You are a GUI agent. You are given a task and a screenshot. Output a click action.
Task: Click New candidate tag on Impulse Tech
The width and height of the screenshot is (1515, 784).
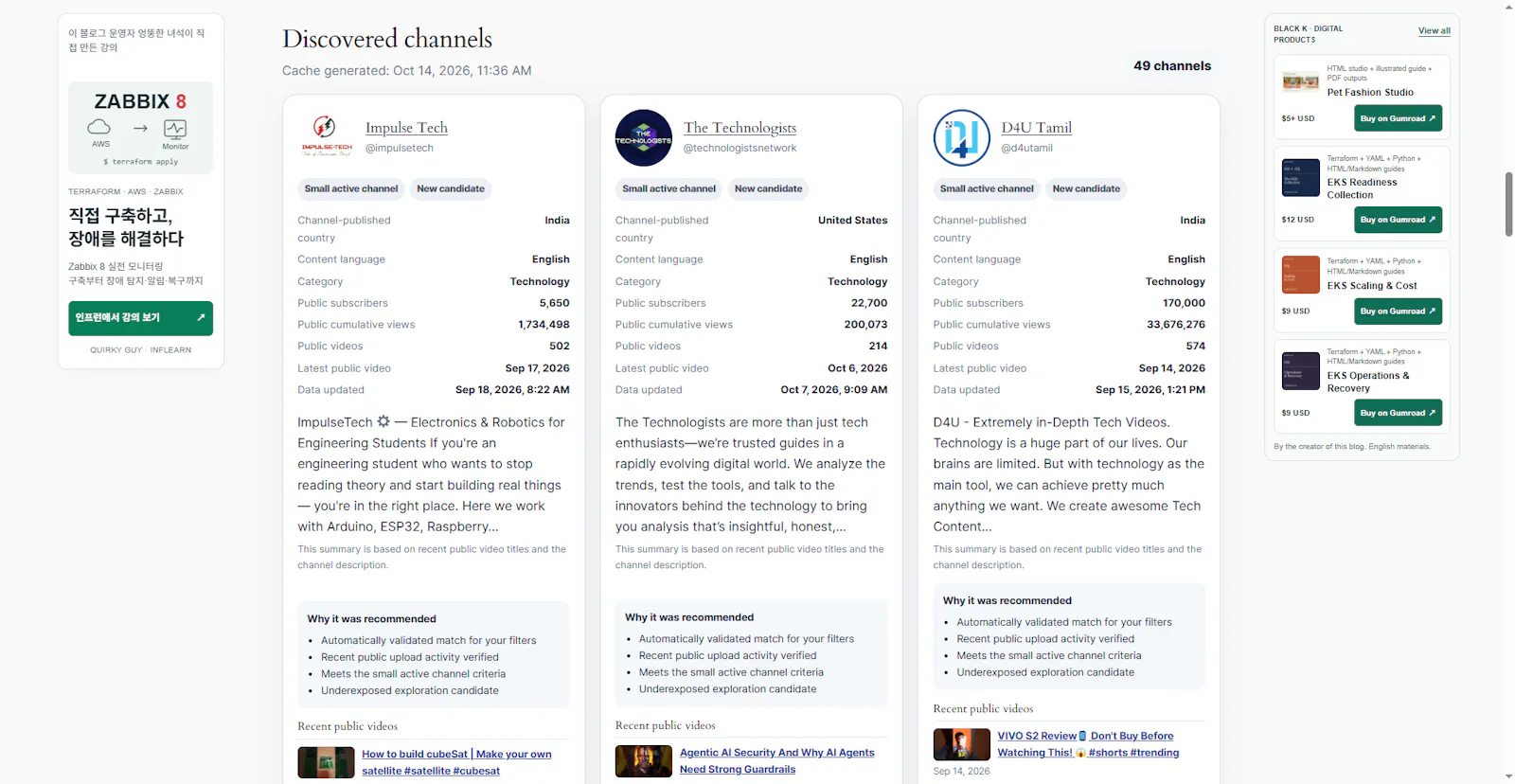[451, 189]
